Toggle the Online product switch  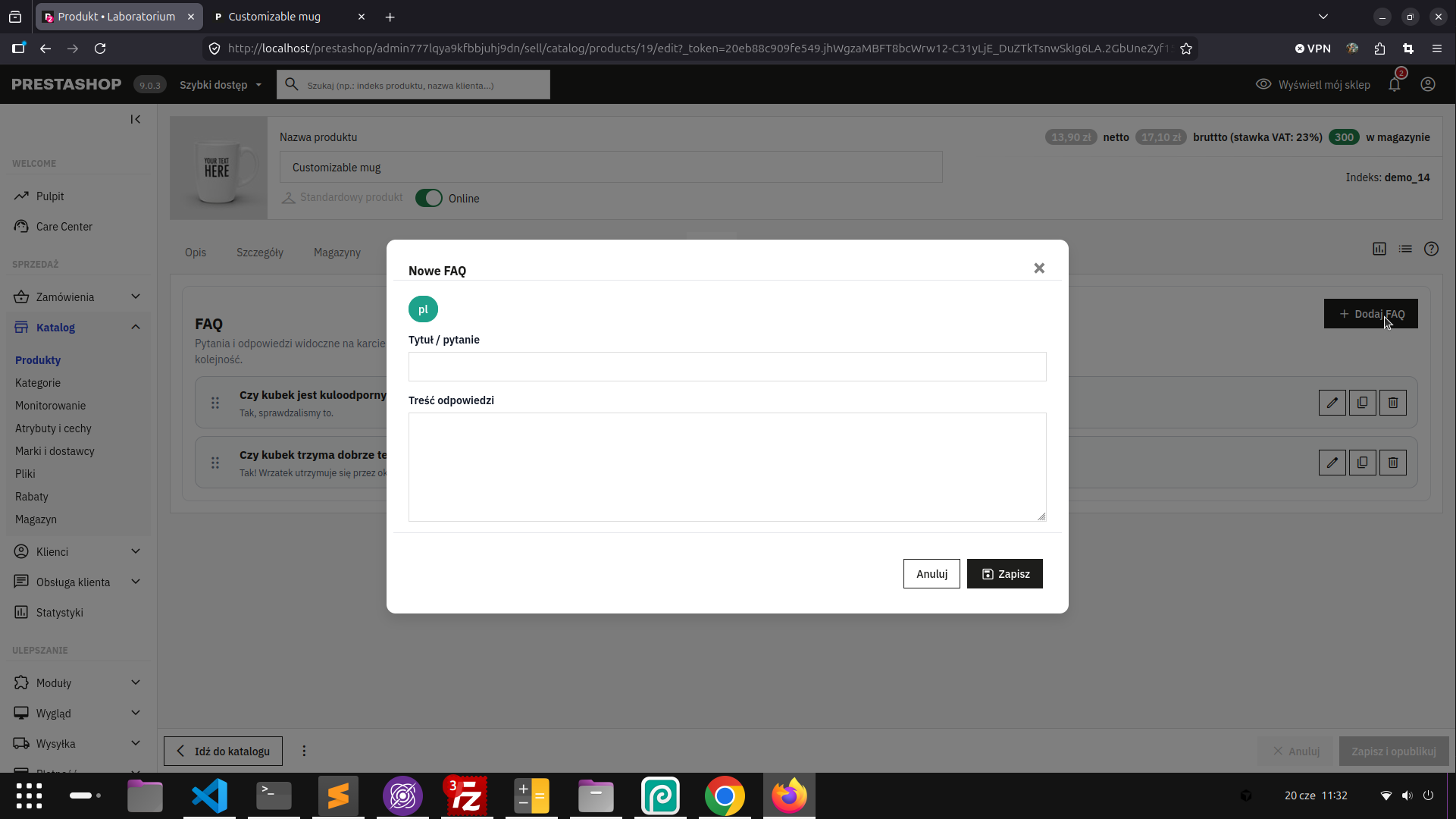point(429,198)
